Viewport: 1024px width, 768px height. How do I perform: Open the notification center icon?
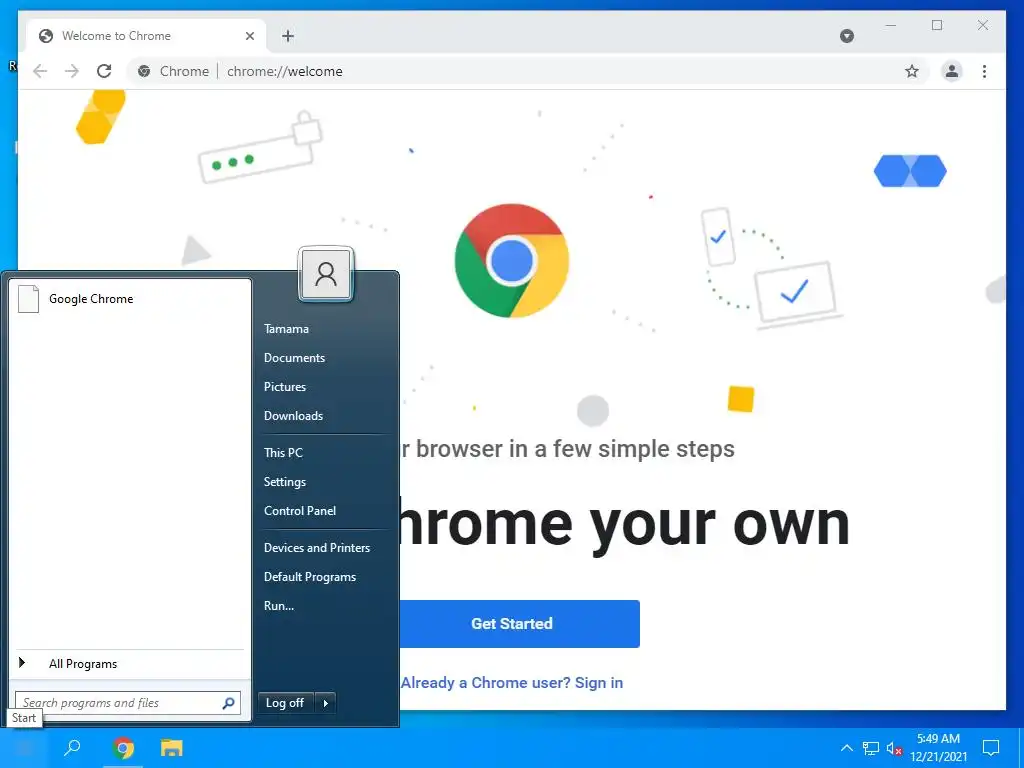[991, 748]
